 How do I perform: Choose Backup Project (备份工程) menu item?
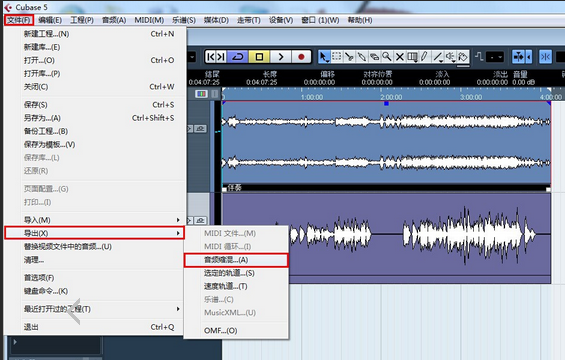(95, 131)
